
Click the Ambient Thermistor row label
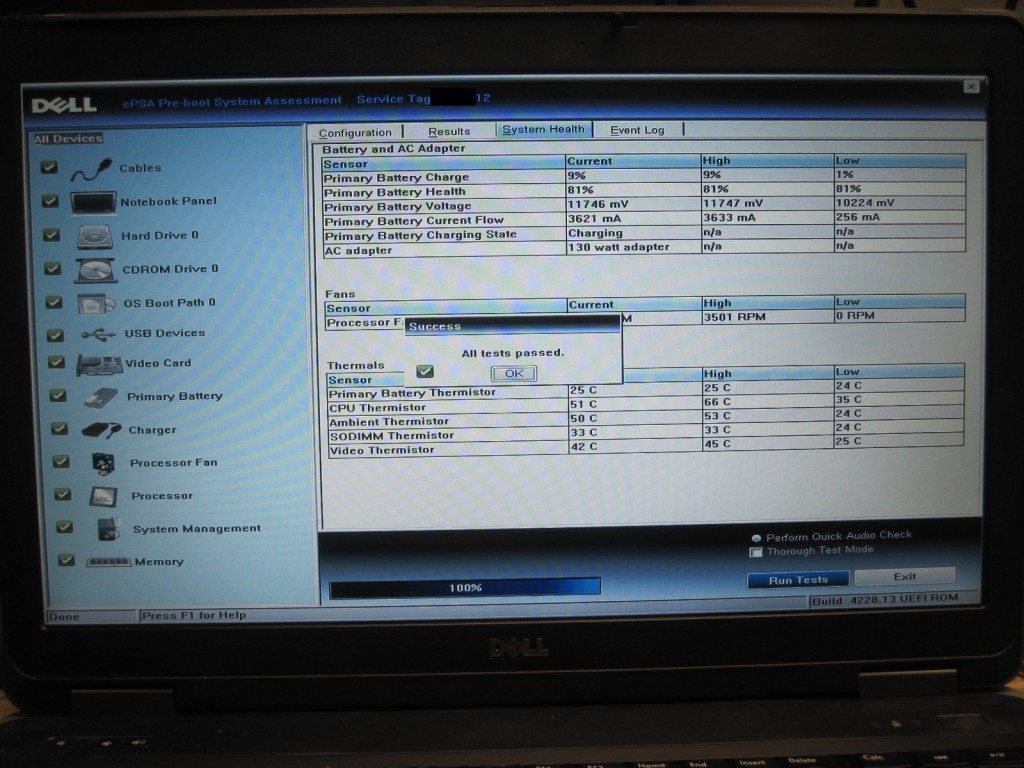[389, 422]
